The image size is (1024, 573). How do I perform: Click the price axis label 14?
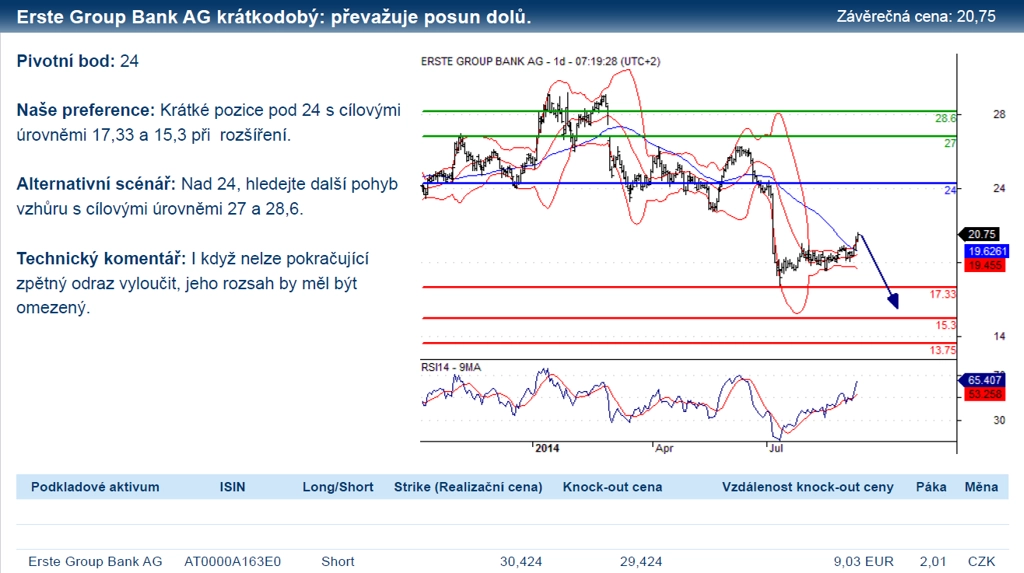[x=999, y=336]
